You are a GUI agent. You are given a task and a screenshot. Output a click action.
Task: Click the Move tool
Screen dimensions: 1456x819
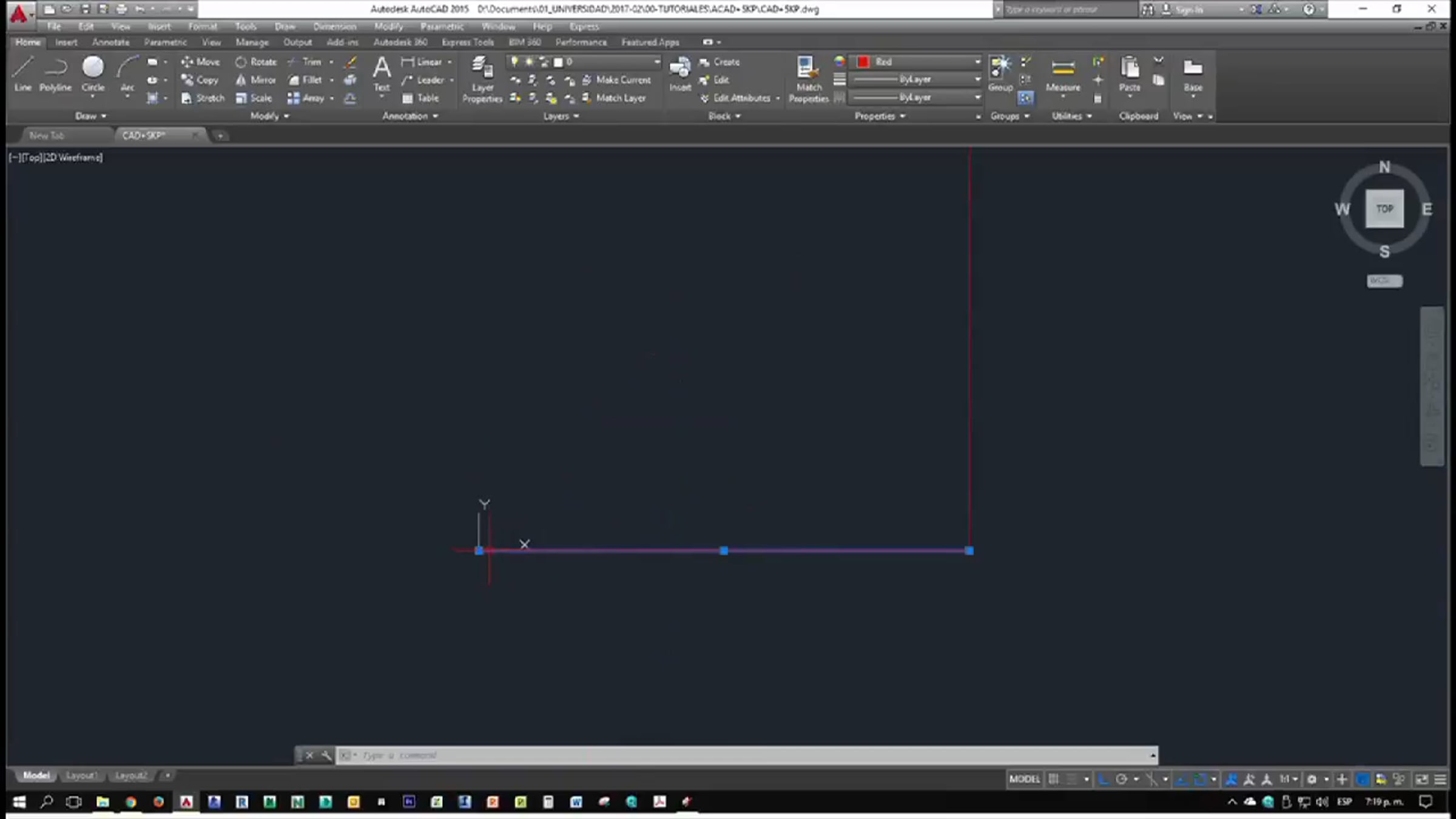click(x=201, y=62)
